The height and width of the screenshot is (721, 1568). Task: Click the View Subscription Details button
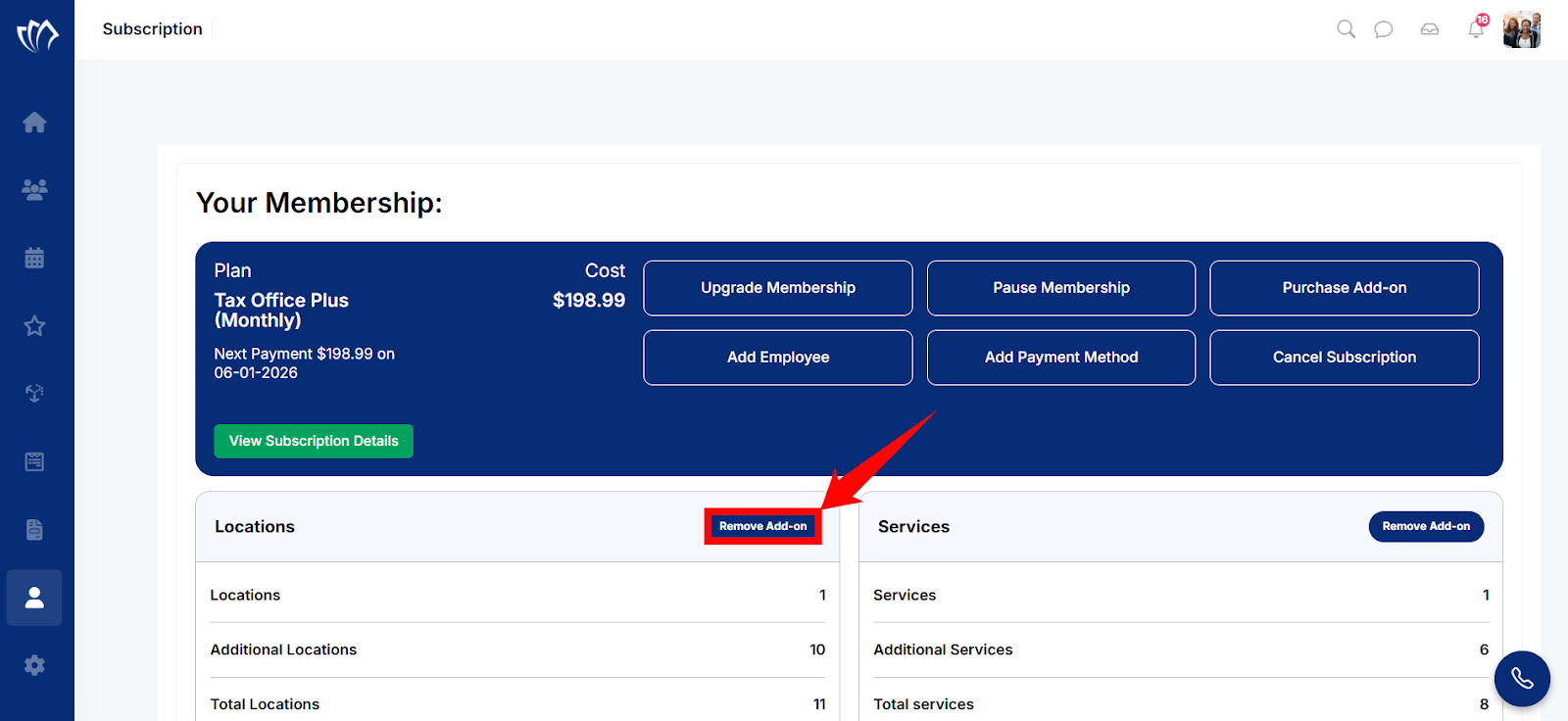point(314,441)
